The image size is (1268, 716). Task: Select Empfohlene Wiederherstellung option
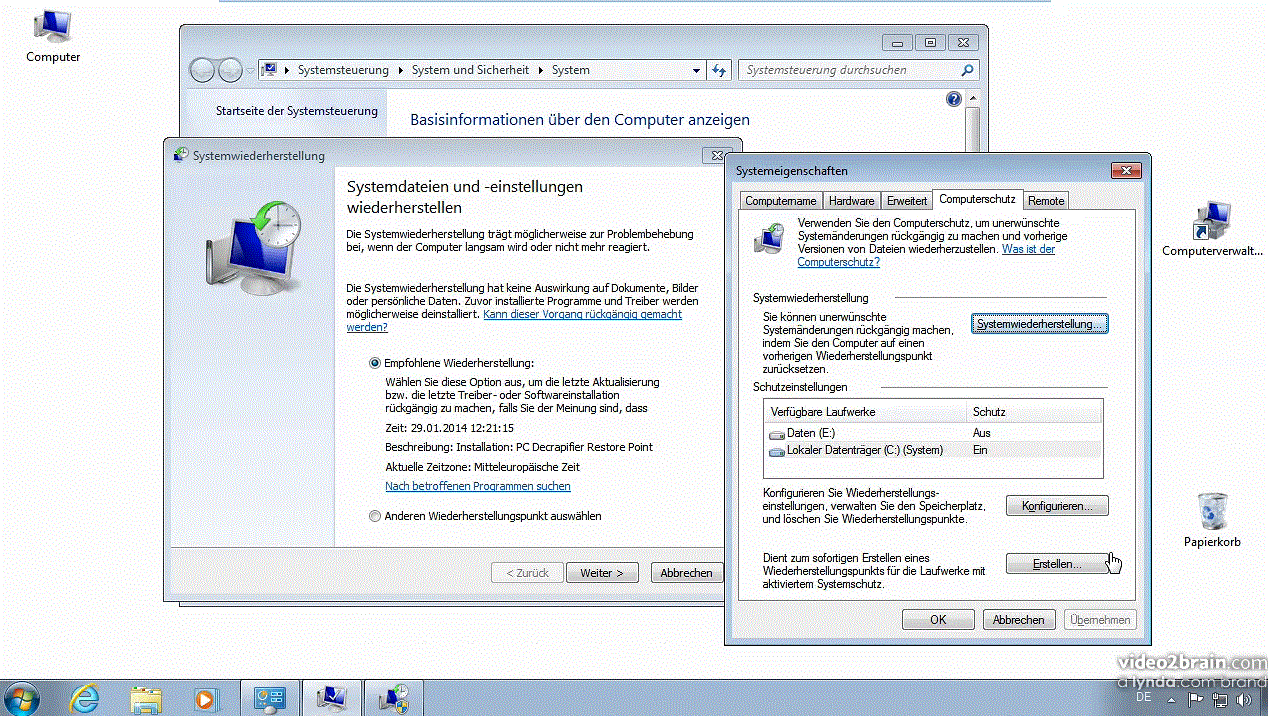(375, 363)
